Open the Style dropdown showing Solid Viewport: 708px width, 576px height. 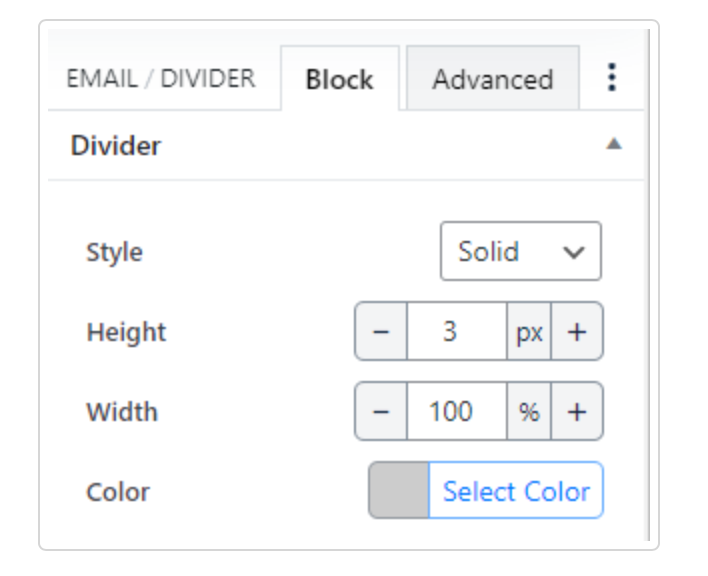[520, 251]
